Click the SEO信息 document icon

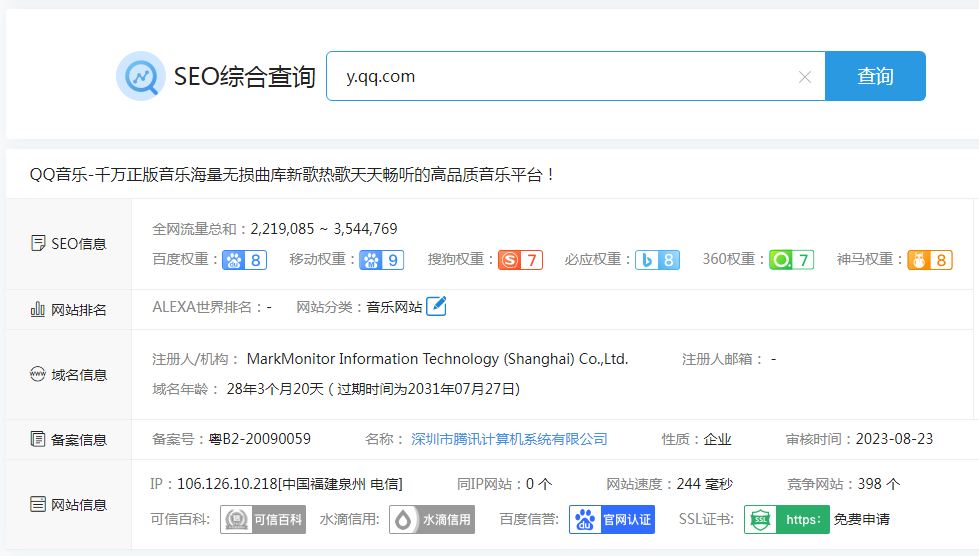click(x=38, y=243)
